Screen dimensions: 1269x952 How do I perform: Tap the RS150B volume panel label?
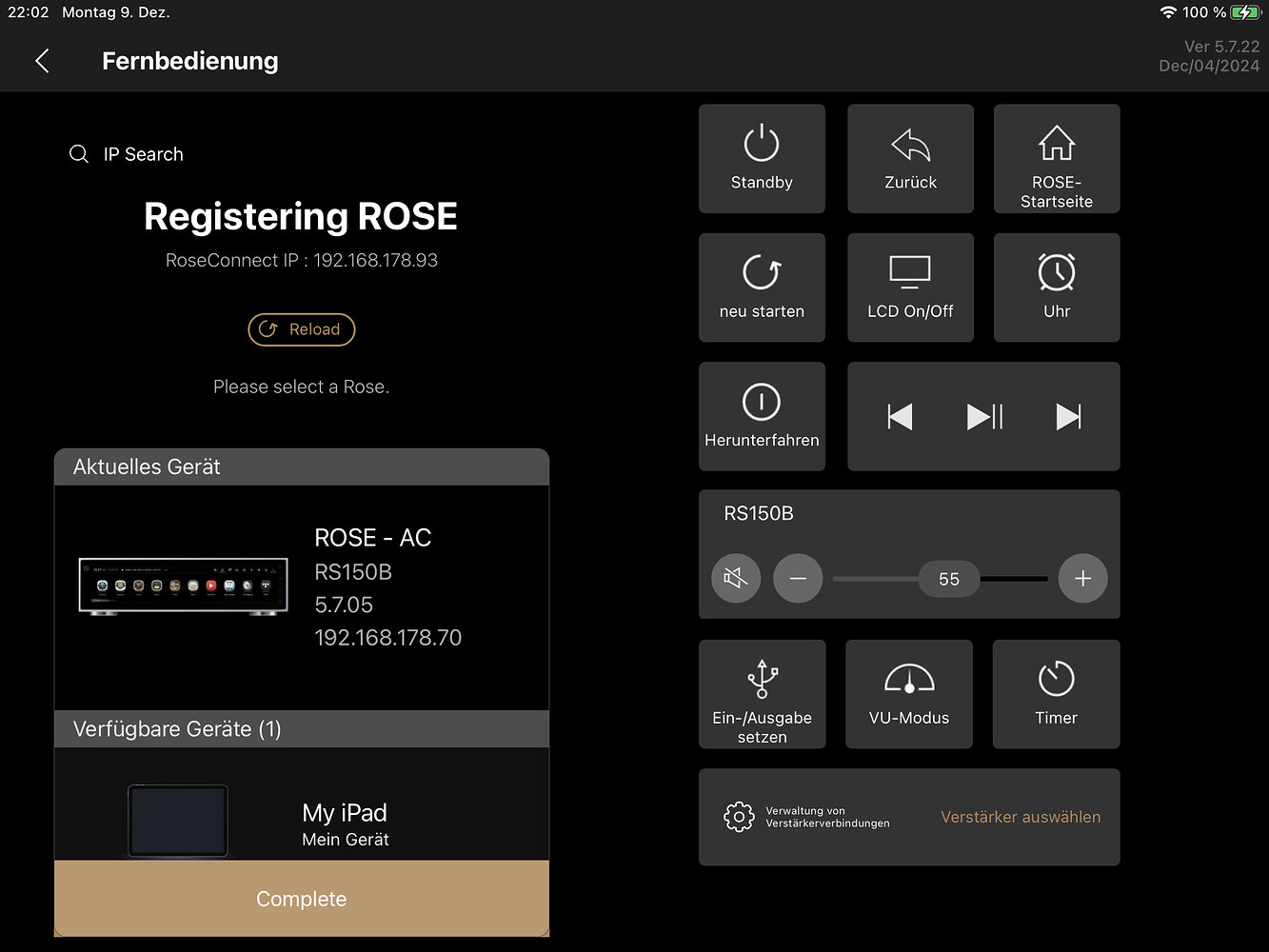[x=759, y=513]
